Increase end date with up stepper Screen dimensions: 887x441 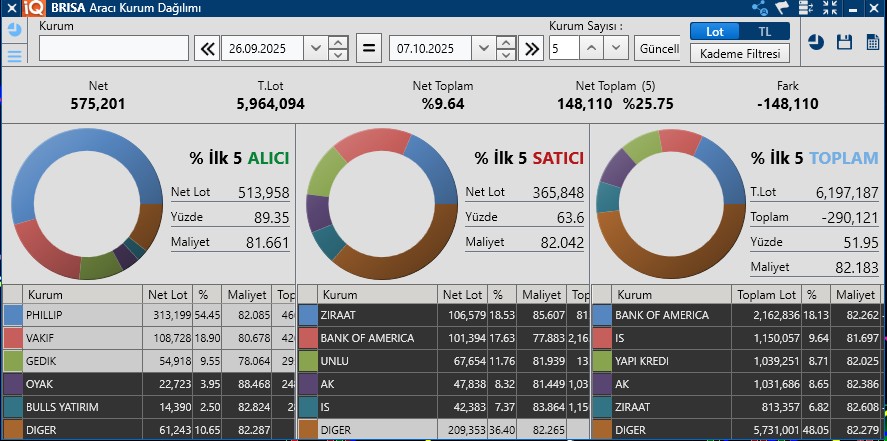pos(506,42)
